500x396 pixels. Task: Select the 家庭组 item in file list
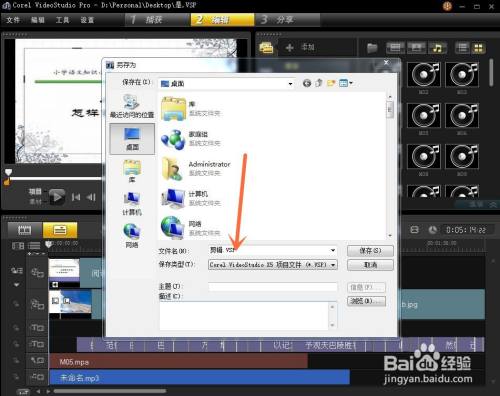point(191,139)
